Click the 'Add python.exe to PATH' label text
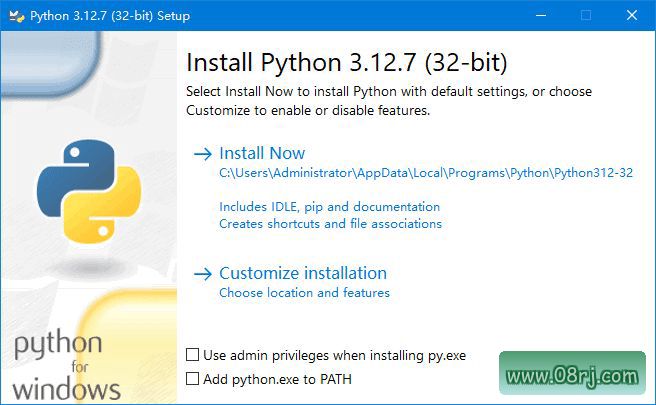 [x=277, y=379]
